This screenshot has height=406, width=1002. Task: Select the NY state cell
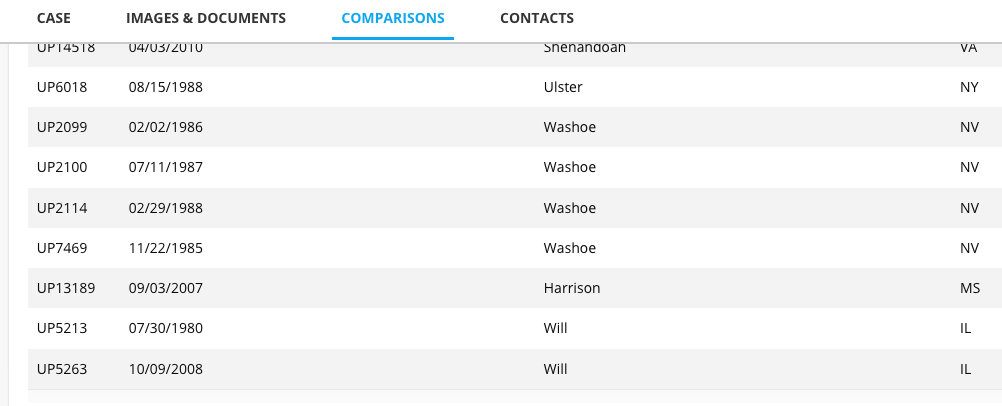click(x=968, y=87)
